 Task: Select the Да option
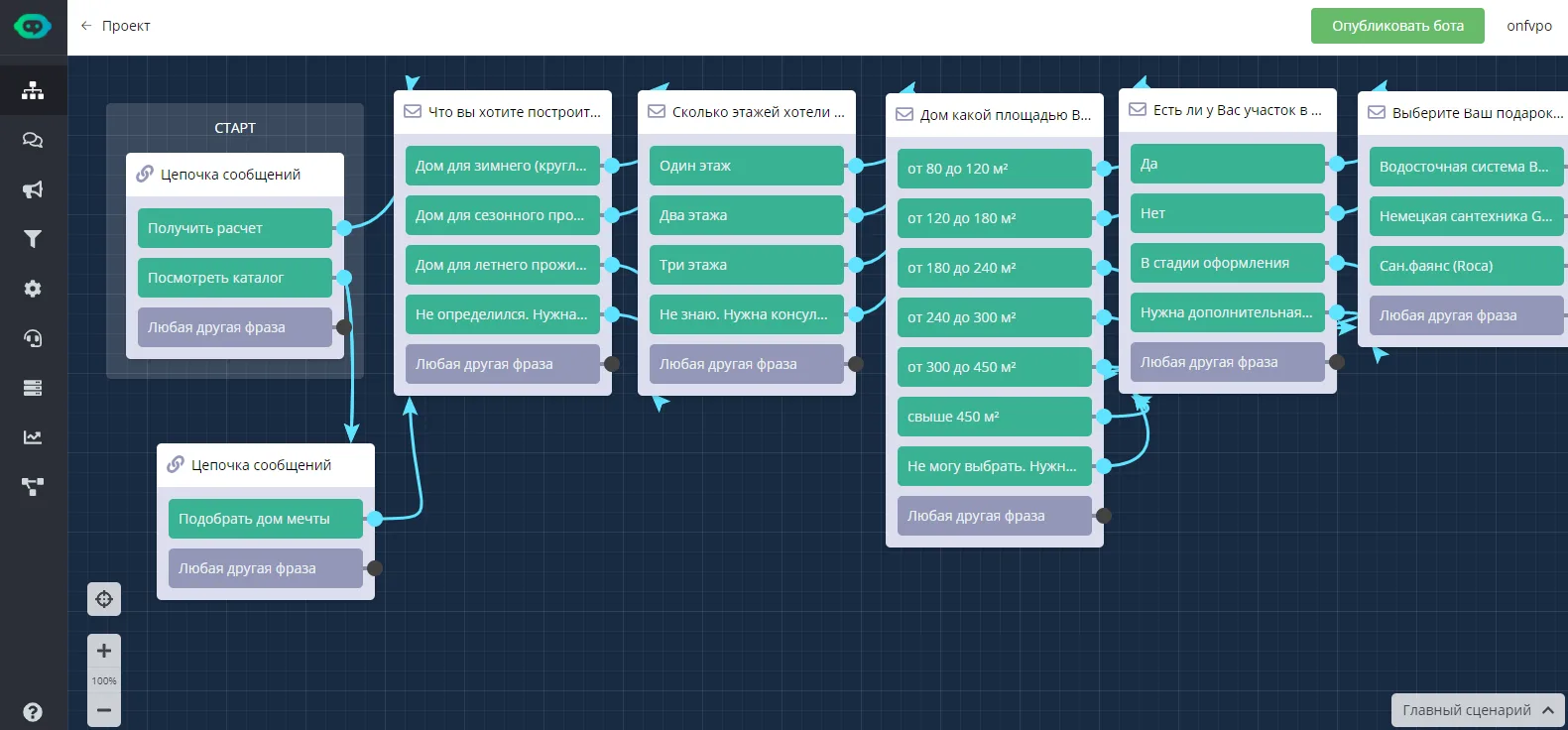click(1228, 164)
